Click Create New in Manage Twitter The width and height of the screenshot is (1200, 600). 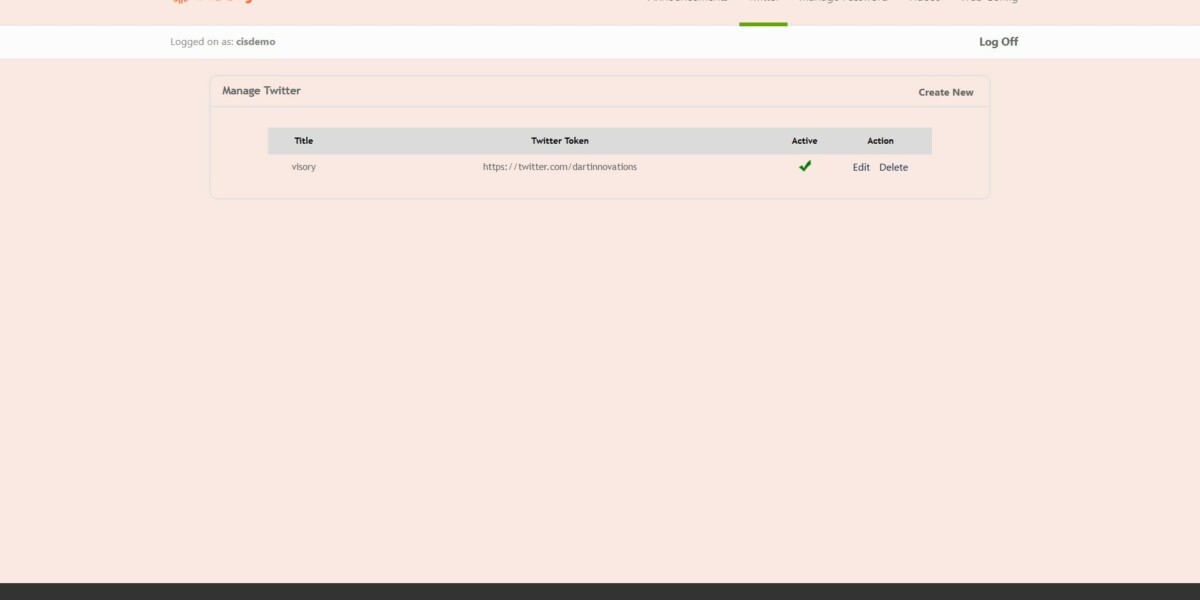click(x=945, y=92)
